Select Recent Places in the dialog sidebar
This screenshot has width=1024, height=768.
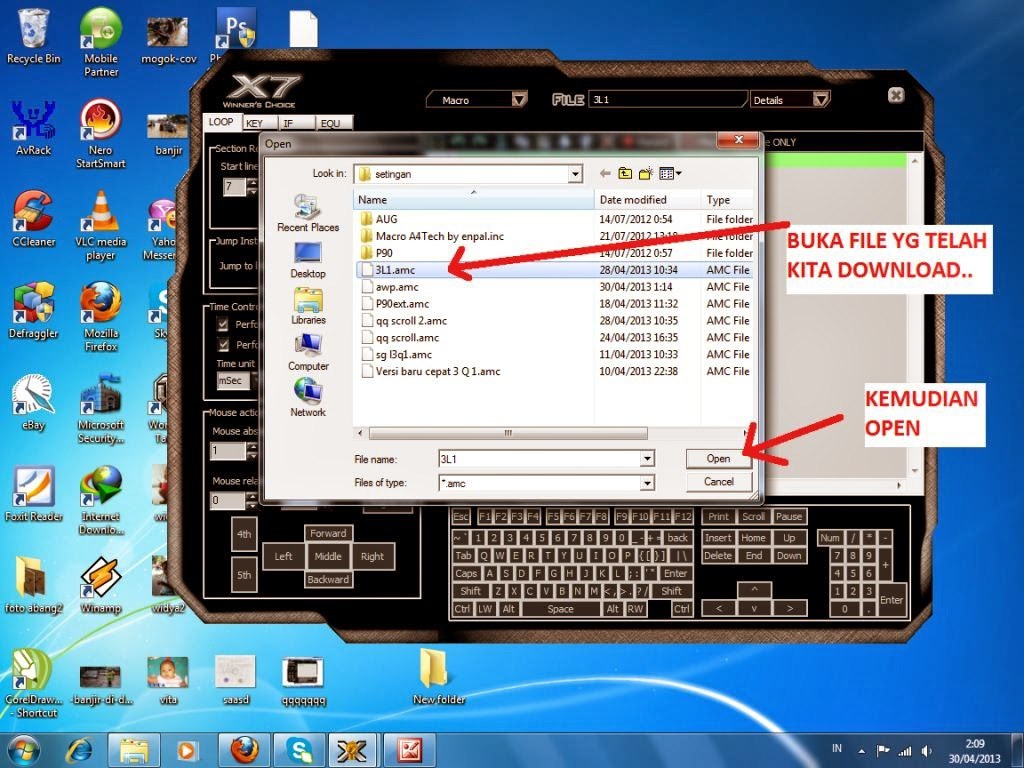[306, 212]
